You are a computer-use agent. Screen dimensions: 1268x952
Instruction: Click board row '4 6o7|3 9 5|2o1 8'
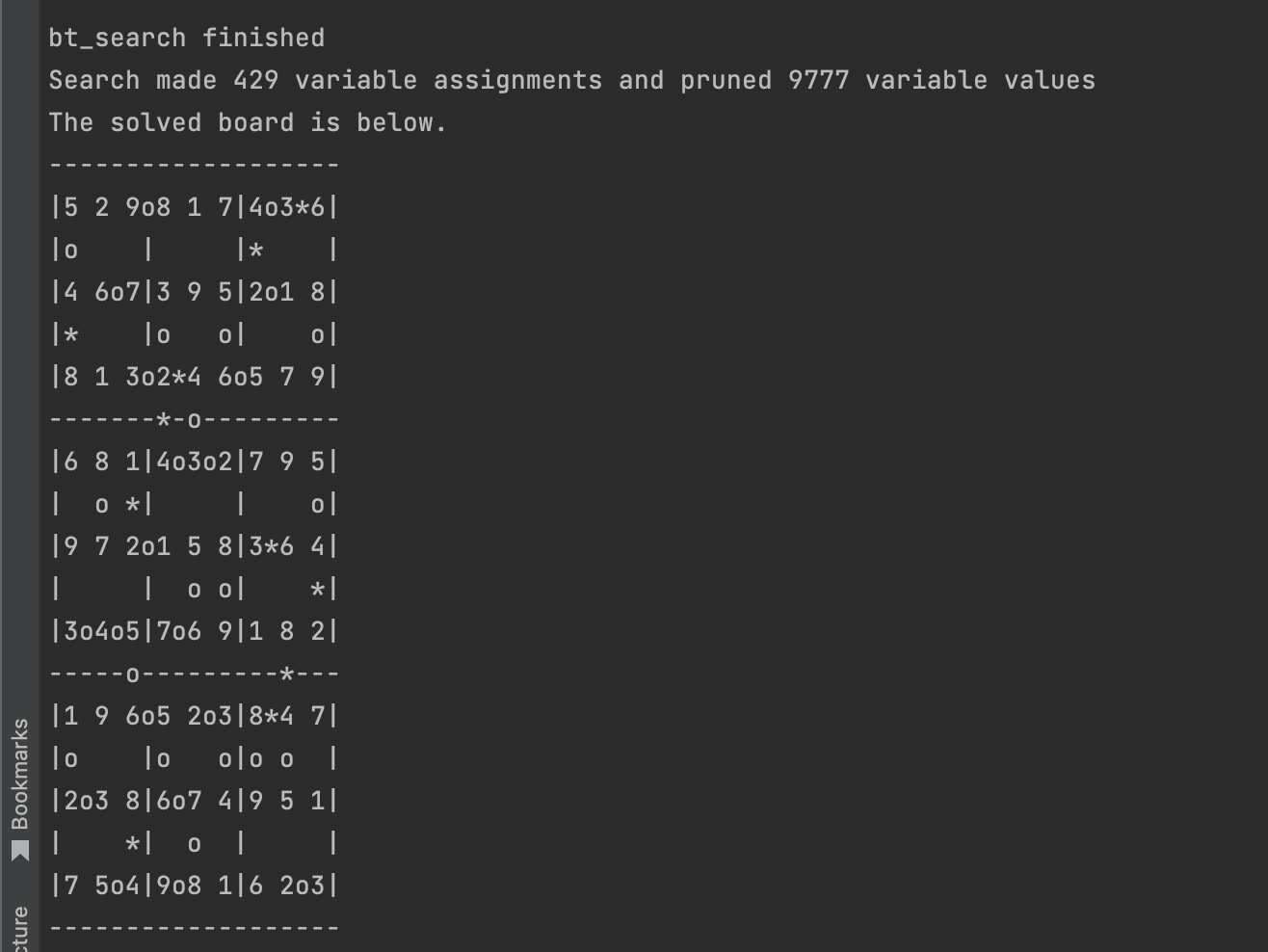(x=194, y=292)
